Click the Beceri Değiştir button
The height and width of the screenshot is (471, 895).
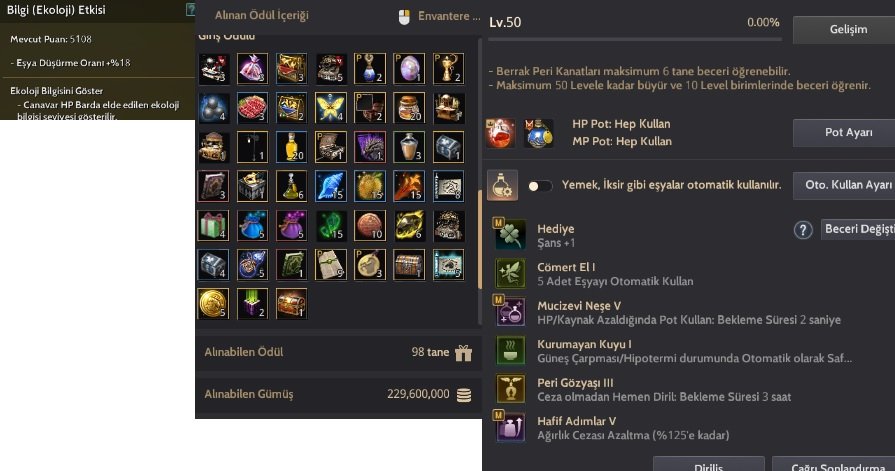coord(858,230)
